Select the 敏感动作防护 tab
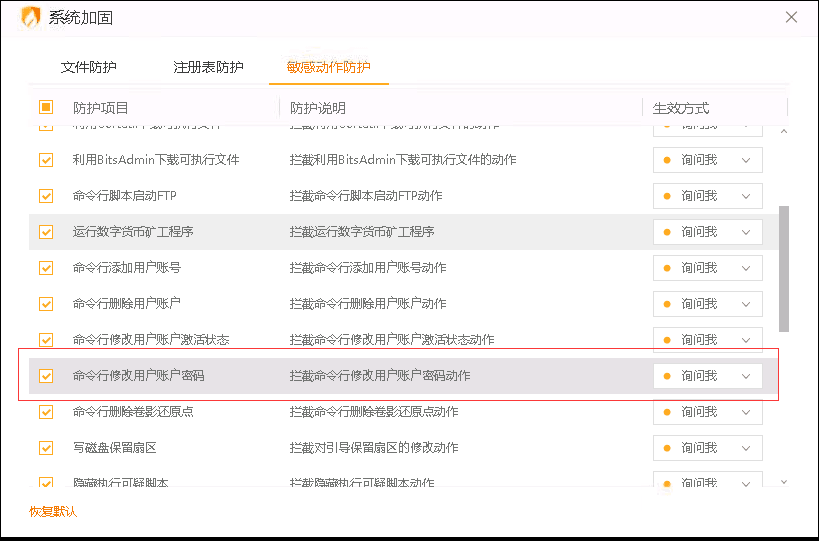Image resolution: width=819 pixels, height=541 pixels. point(328,67)
